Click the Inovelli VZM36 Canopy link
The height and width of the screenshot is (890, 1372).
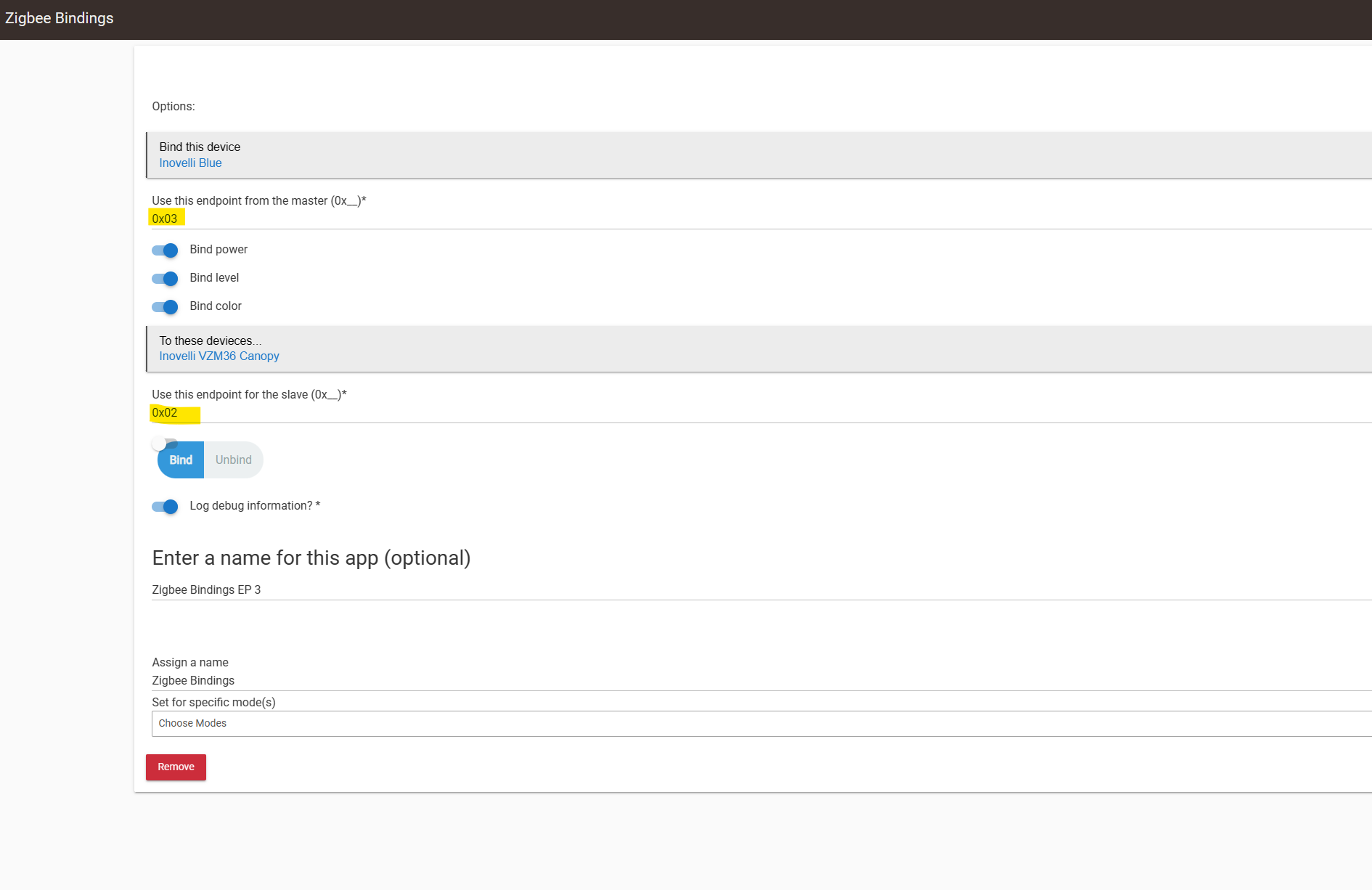click(219, 356)
